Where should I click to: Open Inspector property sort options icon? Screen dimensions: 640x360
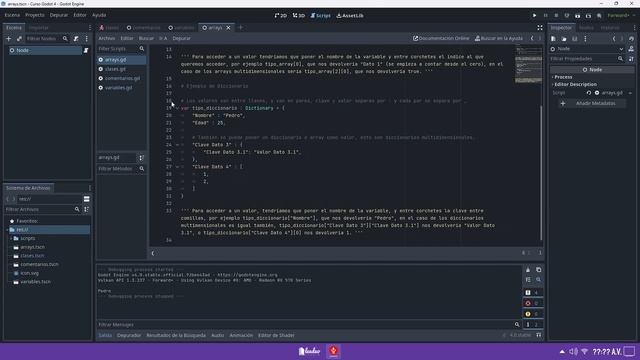point(631,59)
